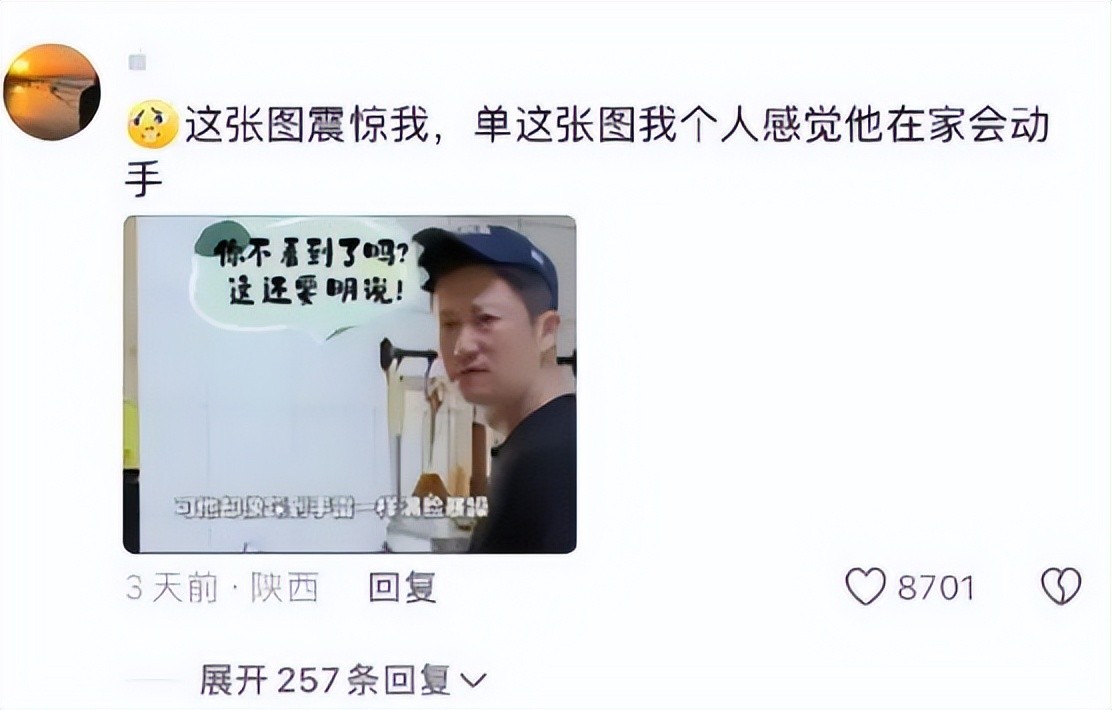
Task: Open the attached image thumbnail
Action: click(x=350, y=384)
